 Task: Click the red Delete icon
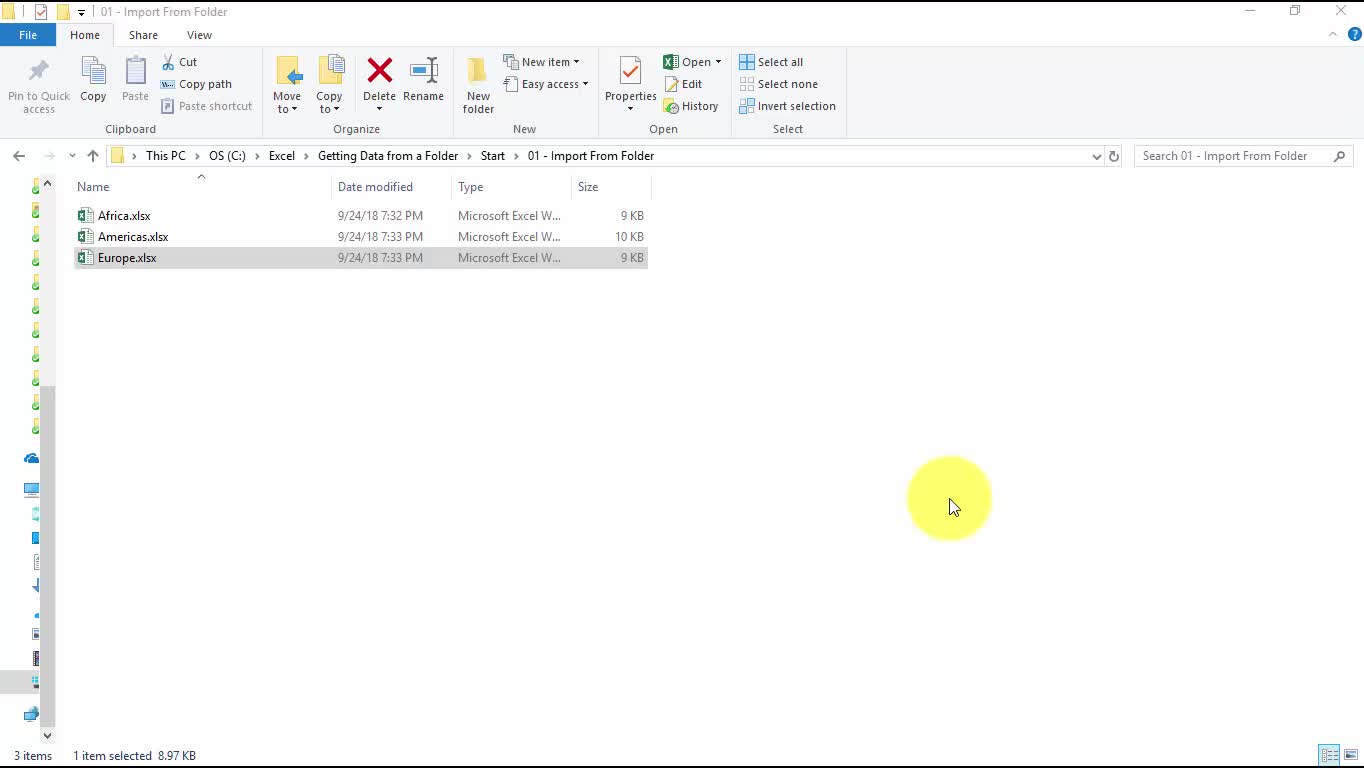tap(379, 72)
